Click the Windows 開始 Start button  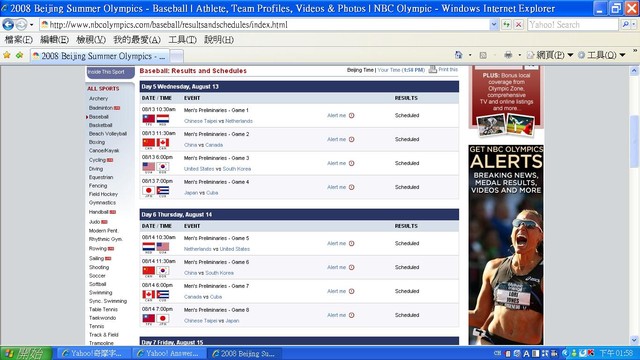pos(26,353)
